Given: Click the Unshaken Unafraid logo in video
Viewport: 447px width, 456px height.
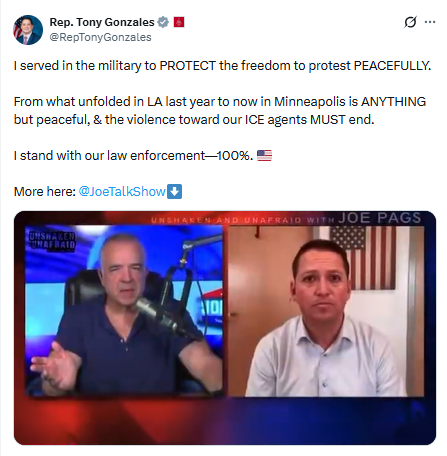Looking at the screenshot, I should tap(52, 241).
